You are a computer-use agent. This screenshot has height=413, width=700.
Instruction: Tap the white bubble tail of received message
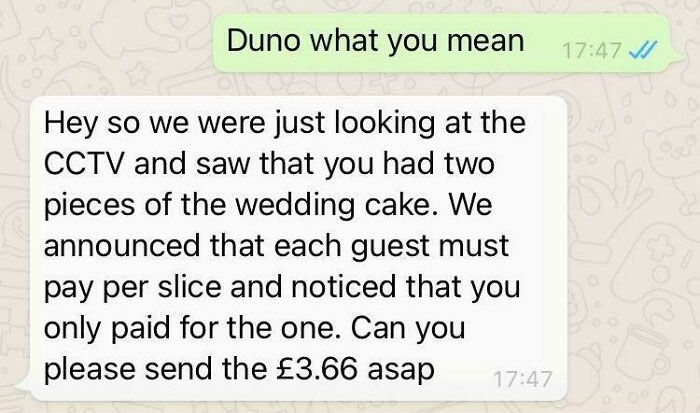(23, 388)
